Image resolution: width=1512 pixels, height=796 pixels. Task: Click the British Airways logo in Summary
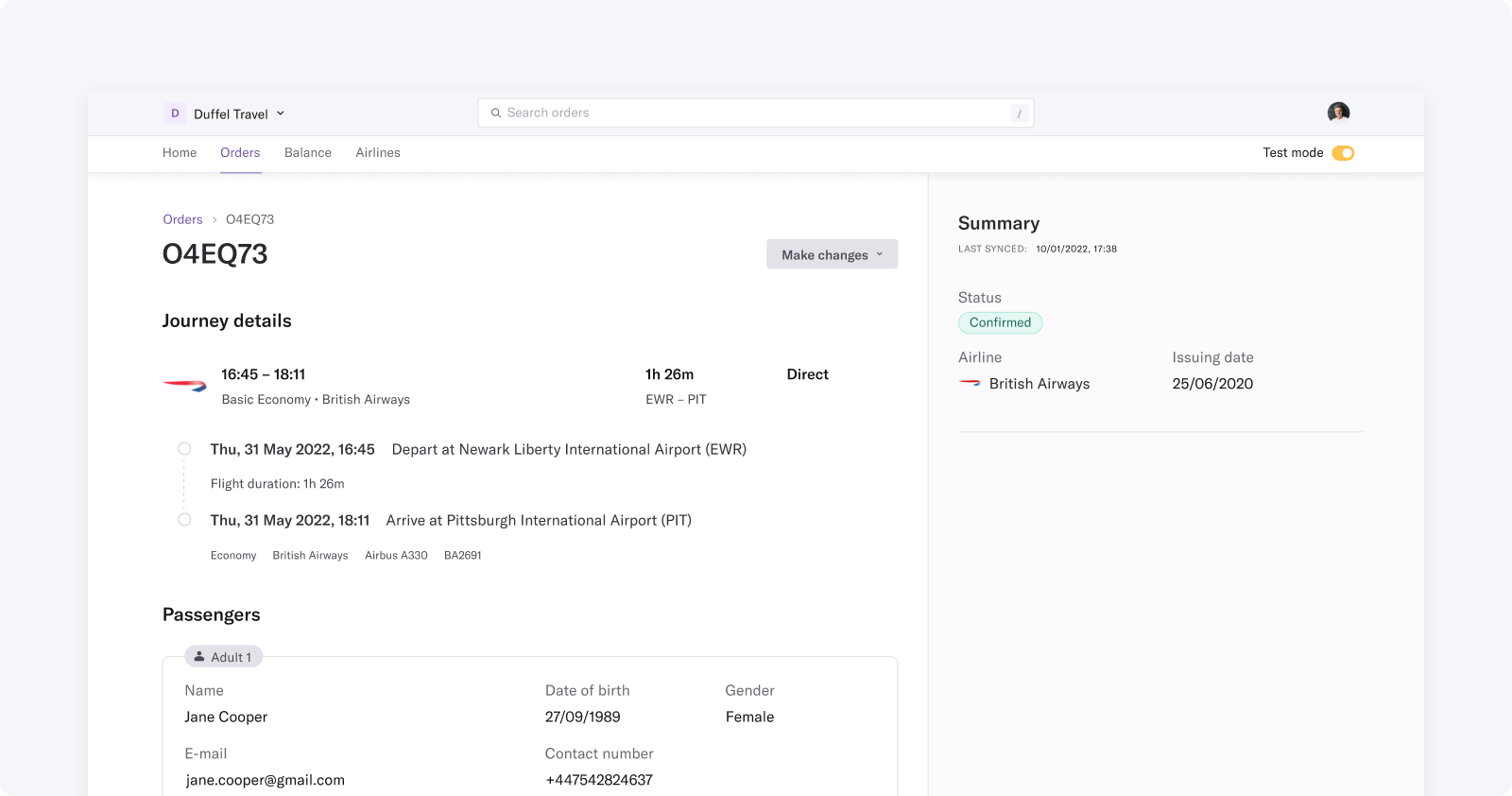(970, 383)
